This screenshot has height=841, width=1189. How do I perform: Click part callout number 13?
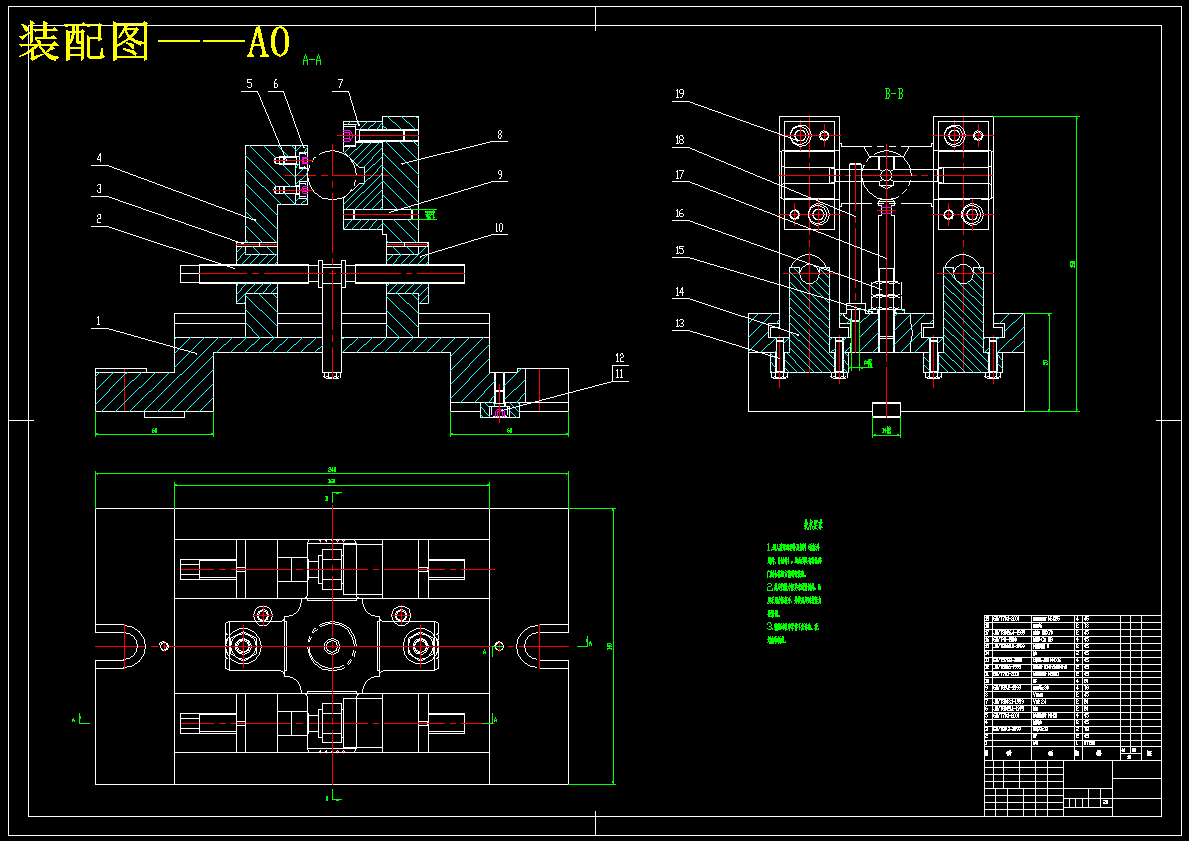679,324
